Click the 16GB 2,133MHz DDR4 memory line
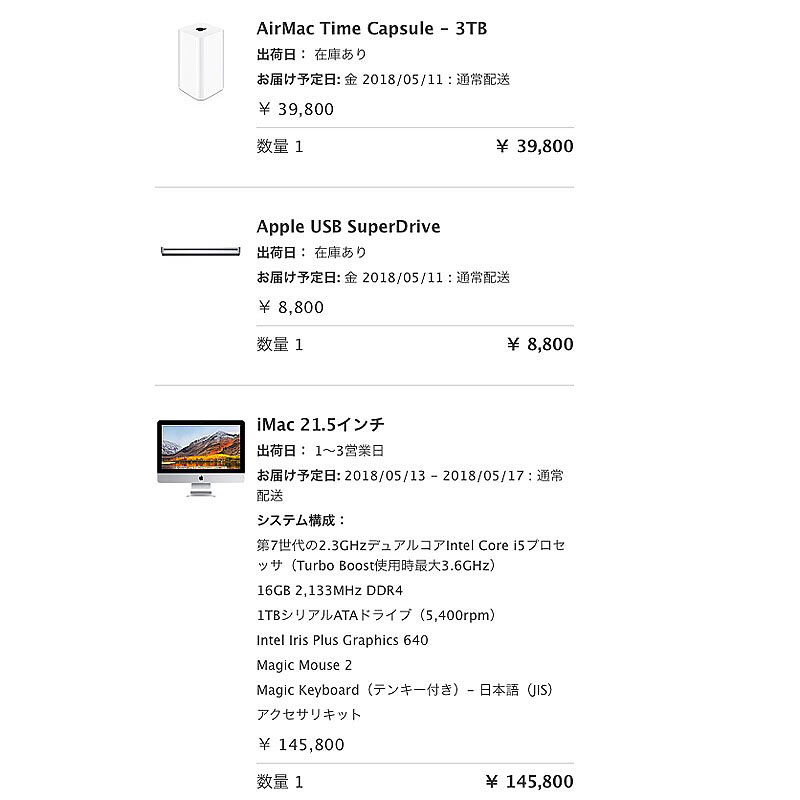Image resolution: width=800 pixels, height=800 pixels. [x=330, y=590]
